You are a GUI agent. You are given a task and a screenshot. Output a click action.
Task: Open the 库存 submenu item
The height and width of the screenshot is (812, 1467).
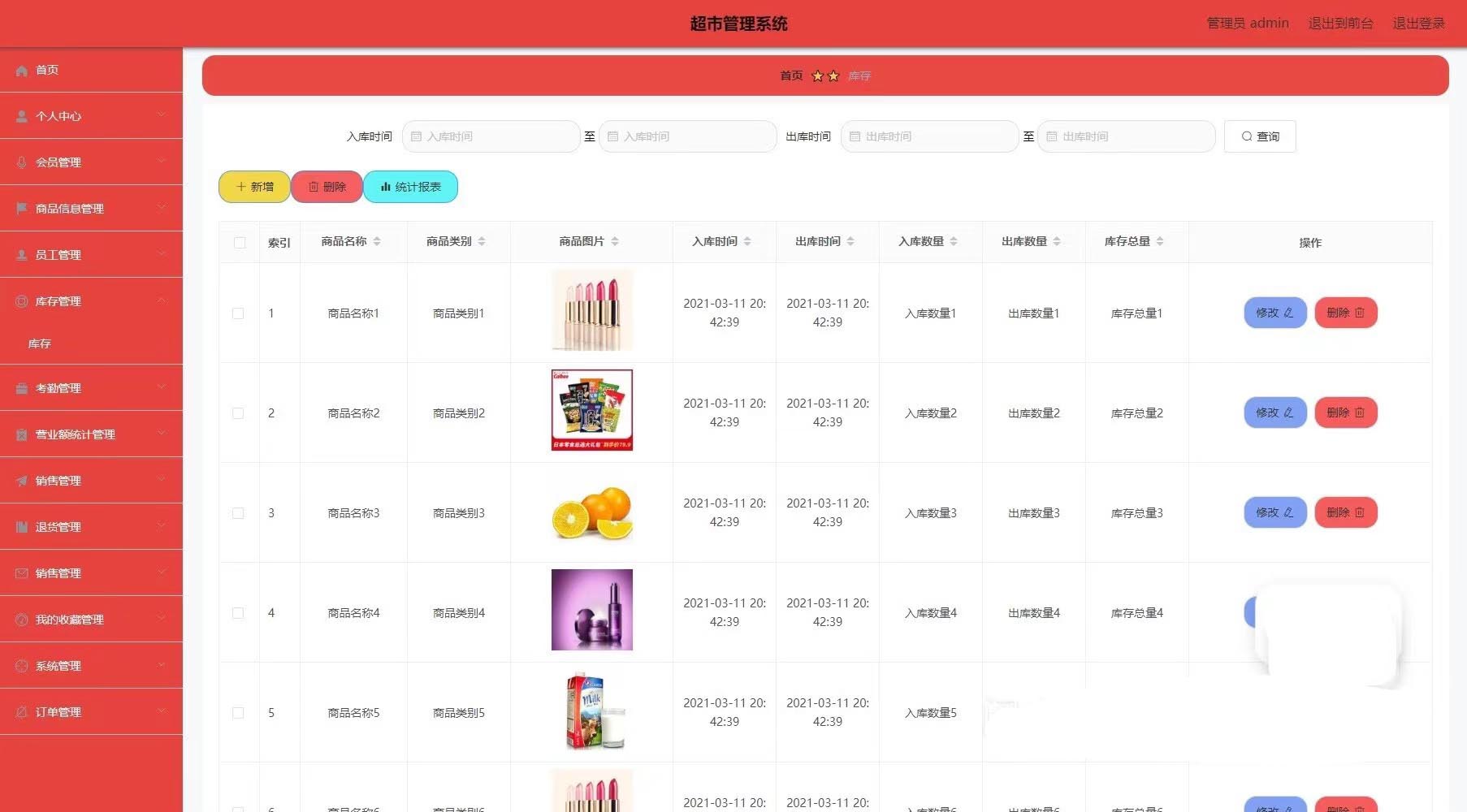pos(91,343)
